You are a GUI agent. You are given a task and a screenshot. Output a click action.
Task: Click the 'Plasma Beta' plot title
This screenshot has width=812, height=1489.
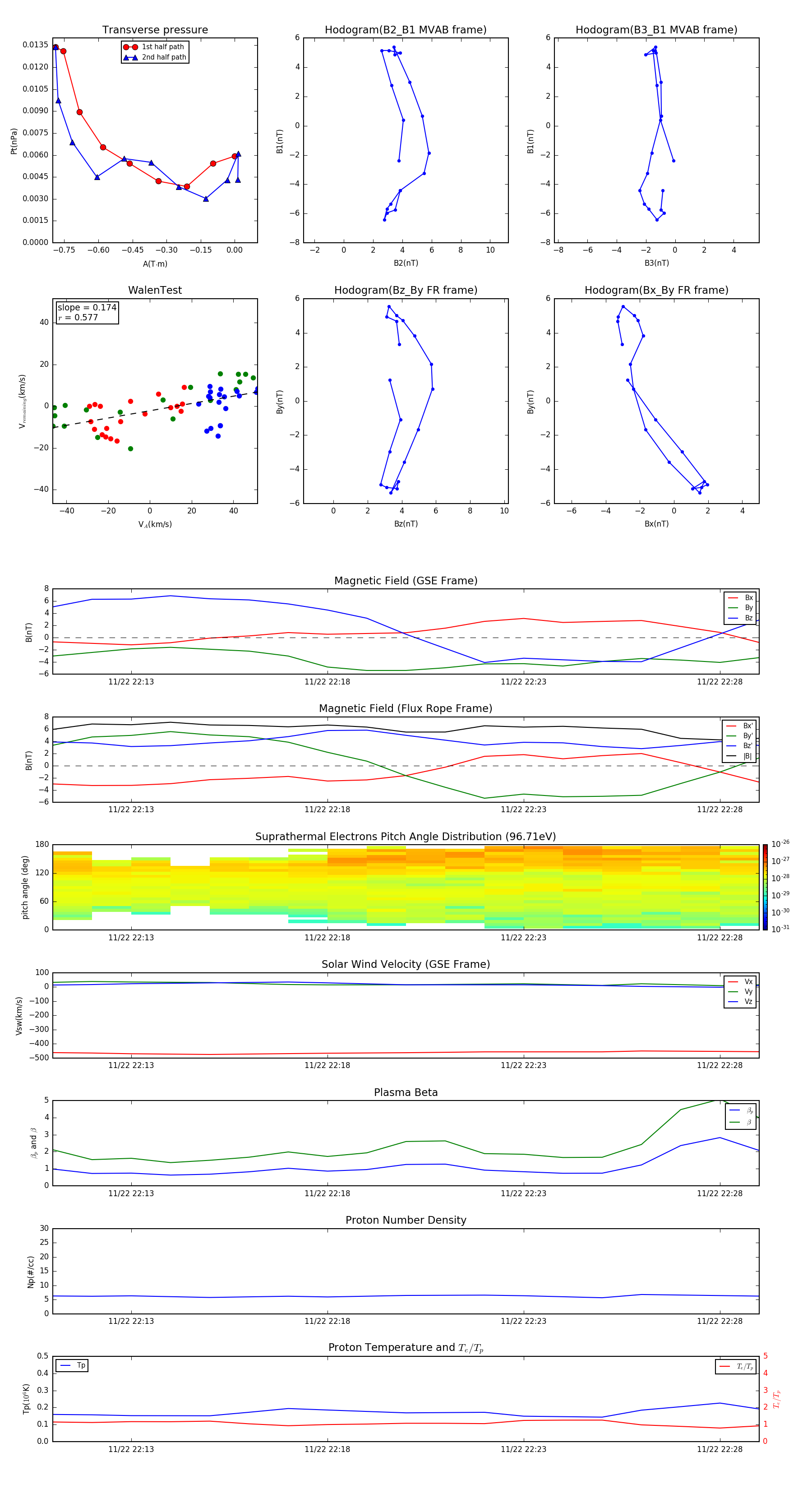click(406, 1093)
